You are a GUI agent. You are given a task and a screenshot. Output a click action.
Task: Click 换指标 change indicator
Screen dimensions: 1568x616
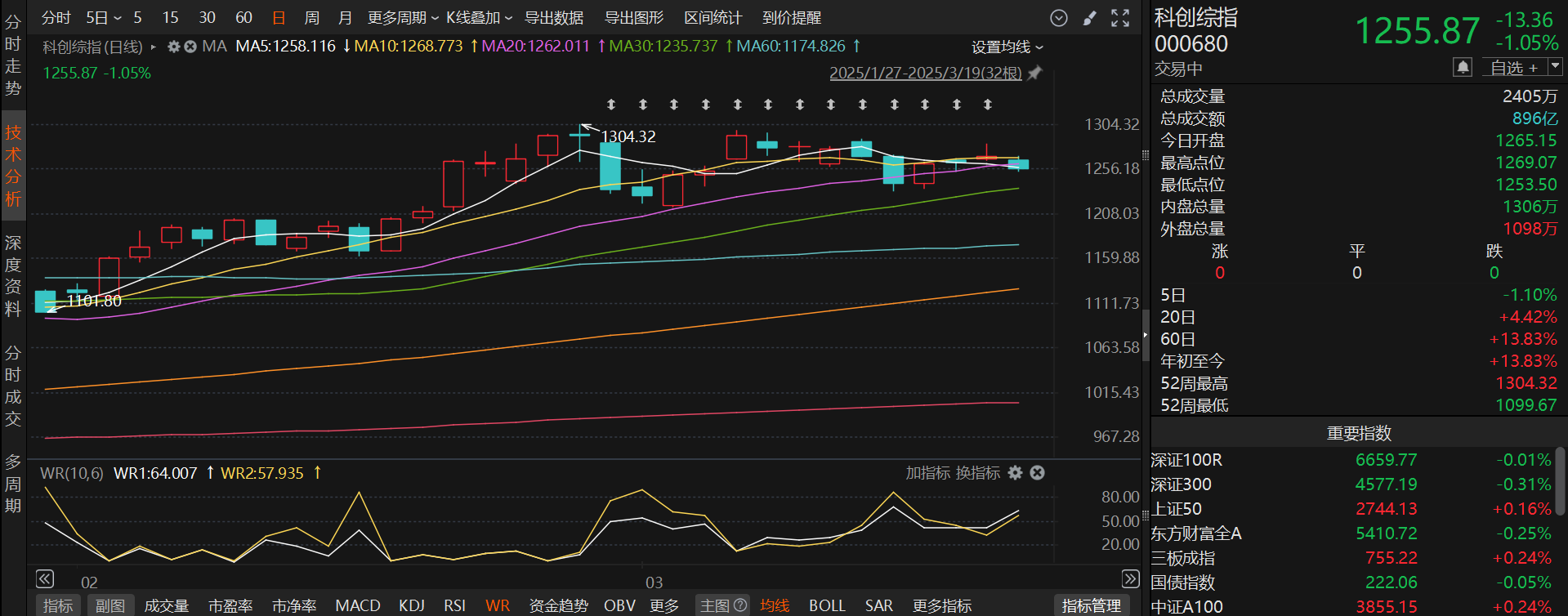(x=978, y=472)
